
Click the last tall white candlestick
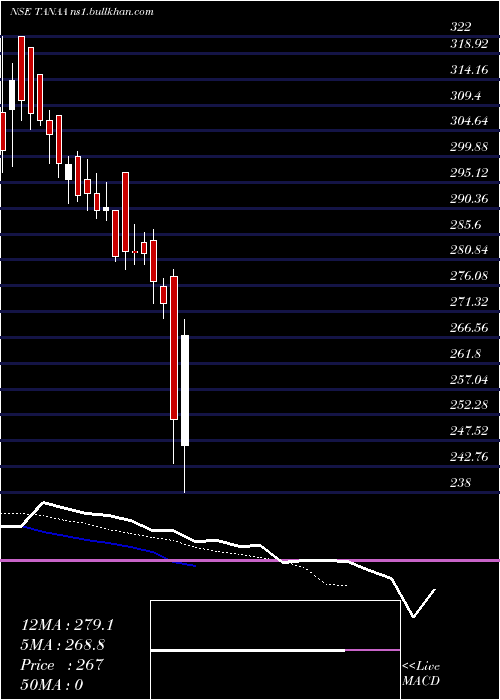click(x=185, y=390)
